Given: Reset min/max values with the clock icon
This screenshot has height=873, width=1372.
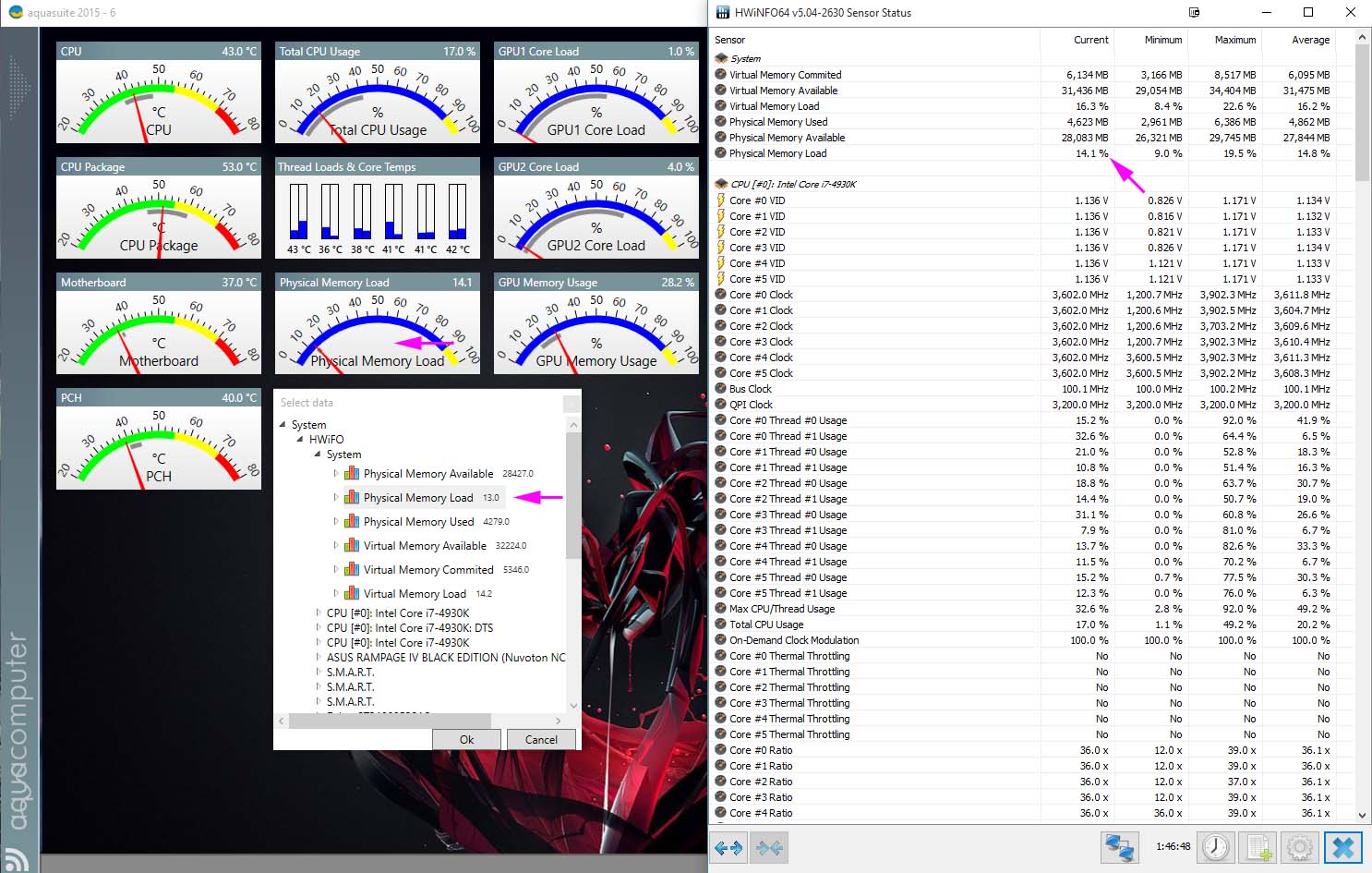Looking at the screenshot, I should pos(1216,847).
